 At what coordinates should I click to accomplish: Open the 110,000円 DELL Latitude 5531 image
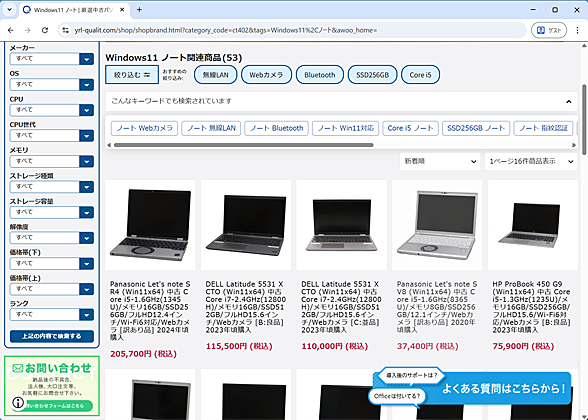(x=342, y=225)
